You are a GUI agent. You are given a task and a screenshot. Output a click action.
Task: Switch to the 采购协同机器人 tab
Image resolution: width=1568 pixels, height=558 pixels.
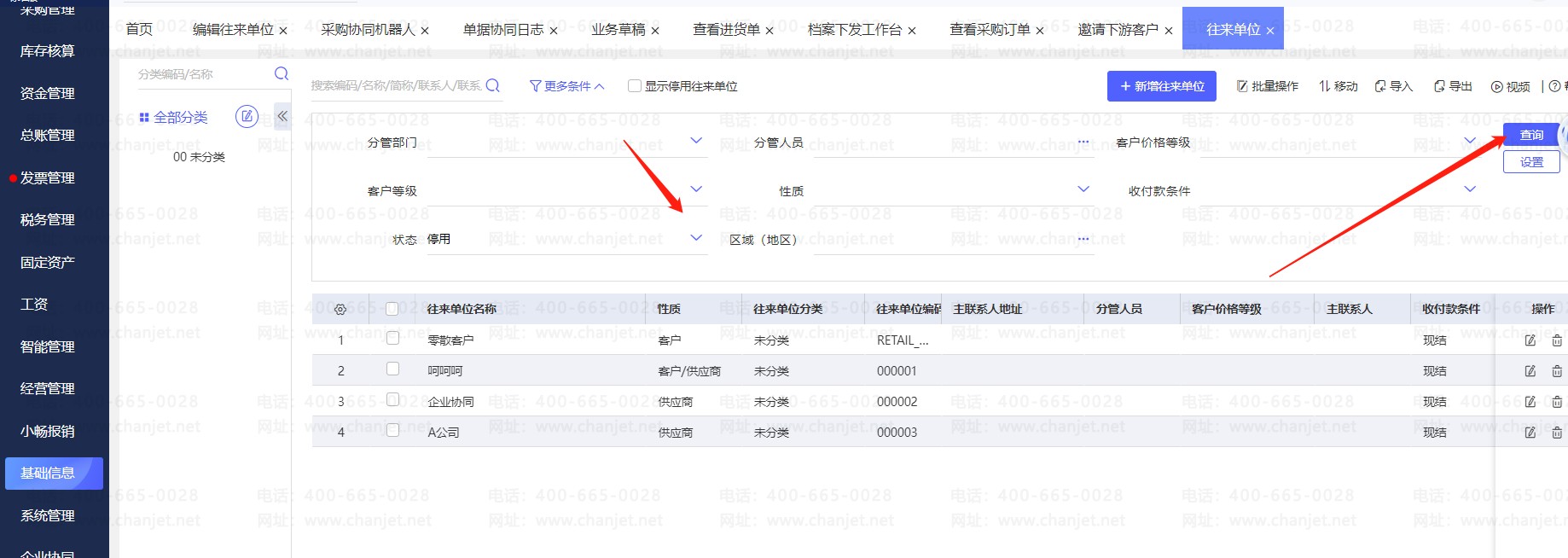368,29
